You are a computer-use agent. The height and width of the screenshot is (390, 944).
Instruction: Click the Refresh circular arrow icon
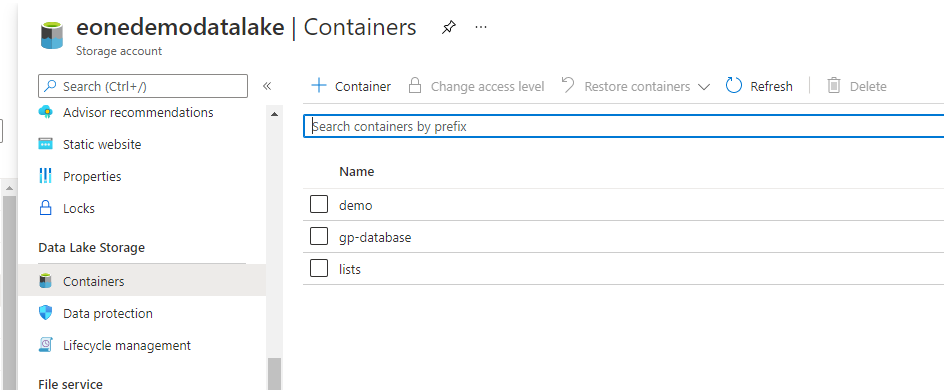[x=734, y=85]
